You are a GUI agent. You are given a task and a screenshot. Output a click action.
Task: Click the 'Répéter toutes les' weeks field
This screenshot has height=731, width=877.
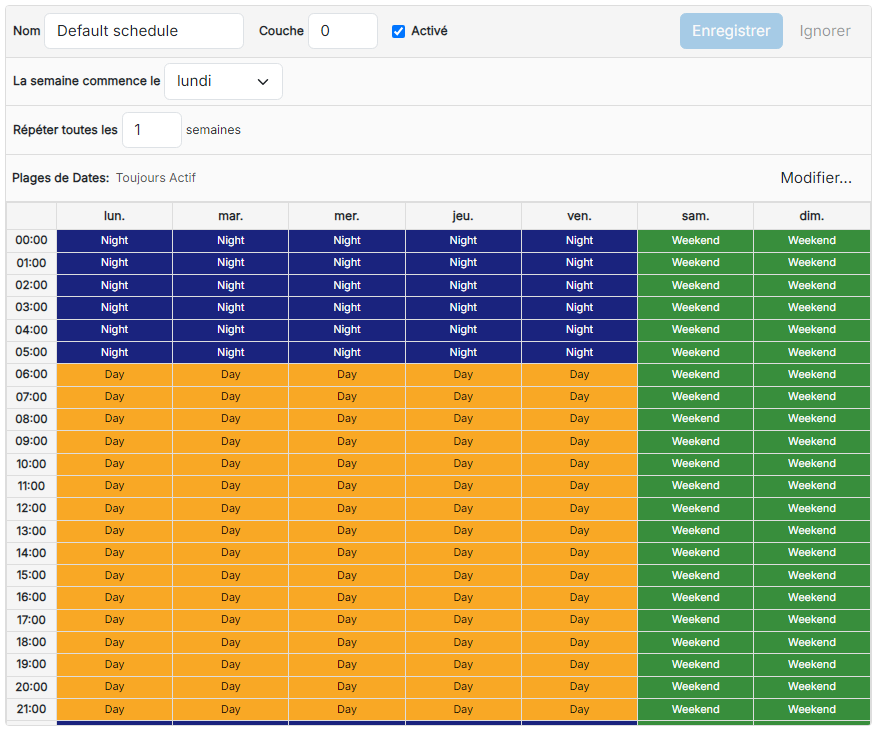[152, 130]
